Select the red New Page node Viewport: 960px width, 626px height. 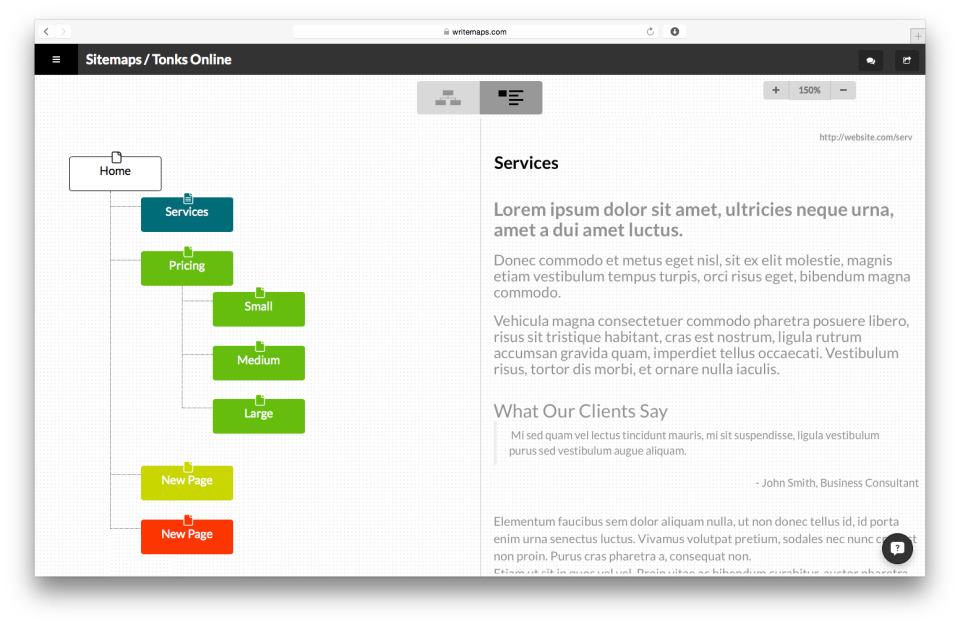[x=187, y=537]
